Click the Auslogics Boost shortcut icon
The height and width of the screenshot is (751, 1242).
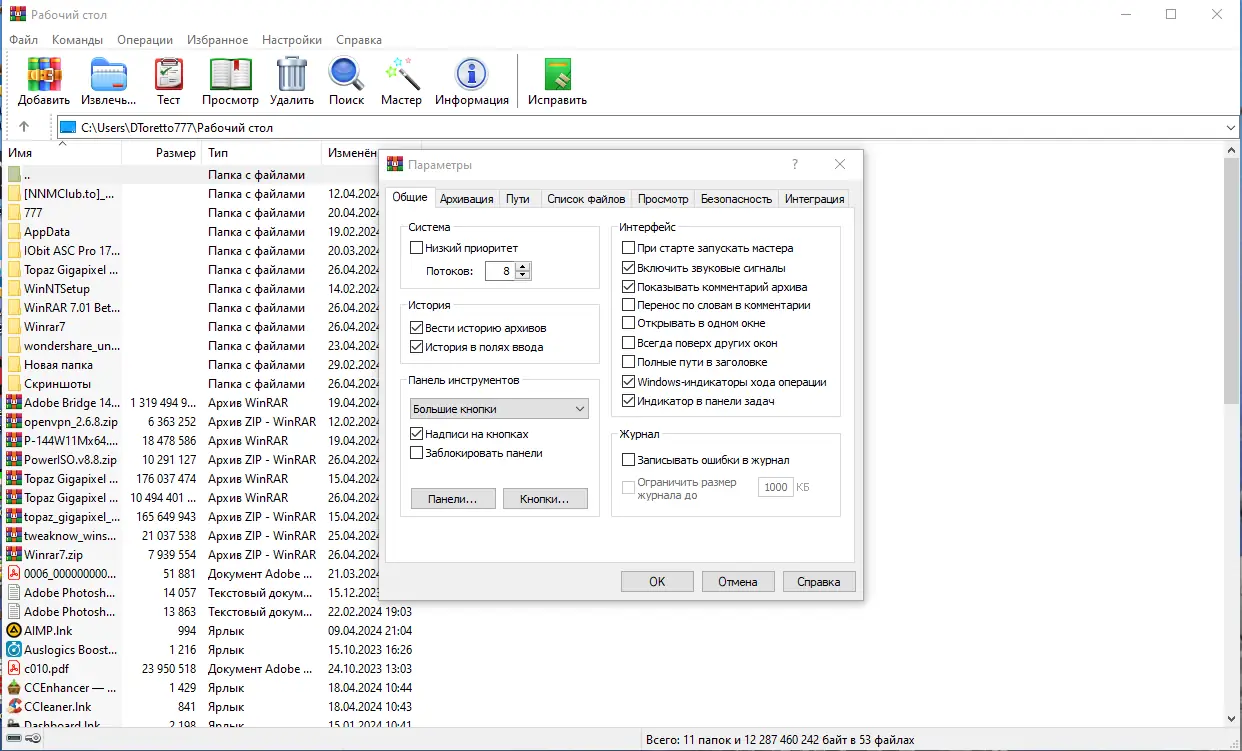(14, 650)
